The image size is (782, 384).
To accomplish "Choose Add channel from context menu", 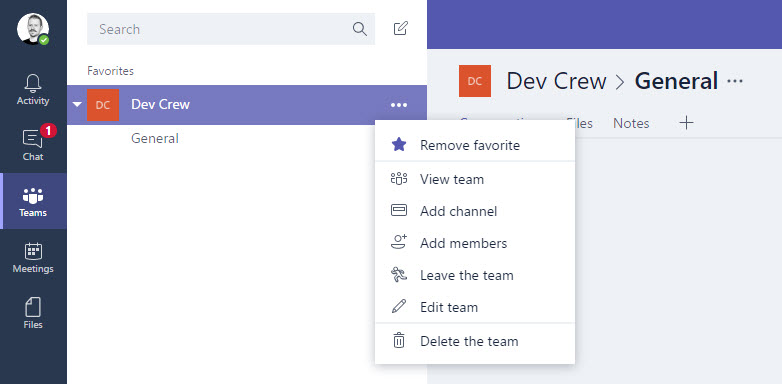I will (475, 211).
